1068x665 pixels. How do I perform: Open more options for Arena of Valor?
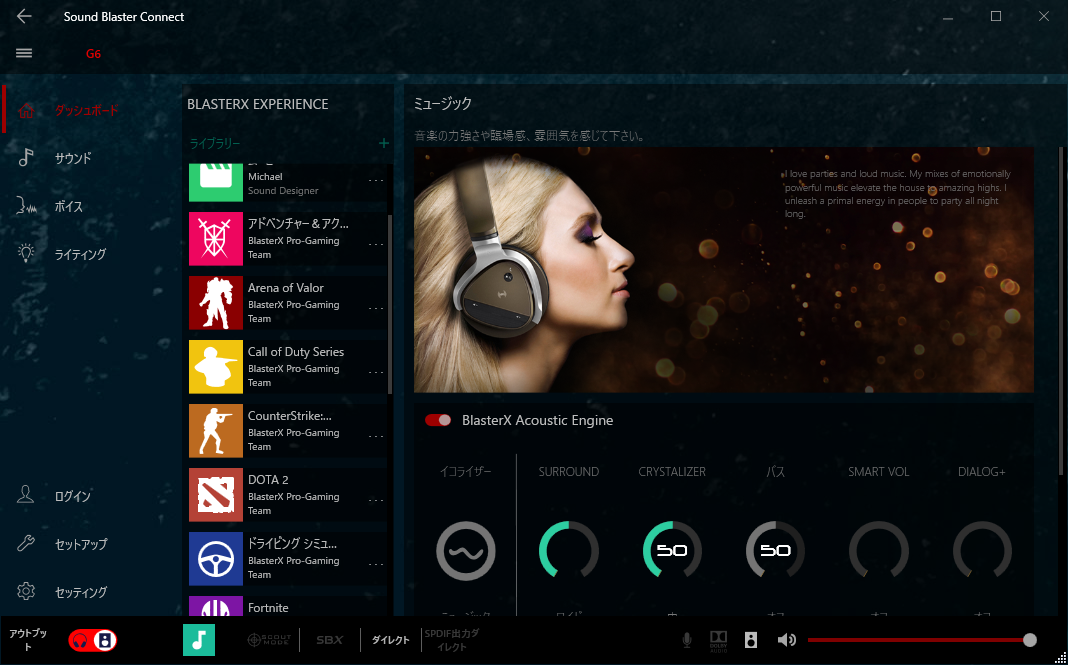(x=376, y=308)
